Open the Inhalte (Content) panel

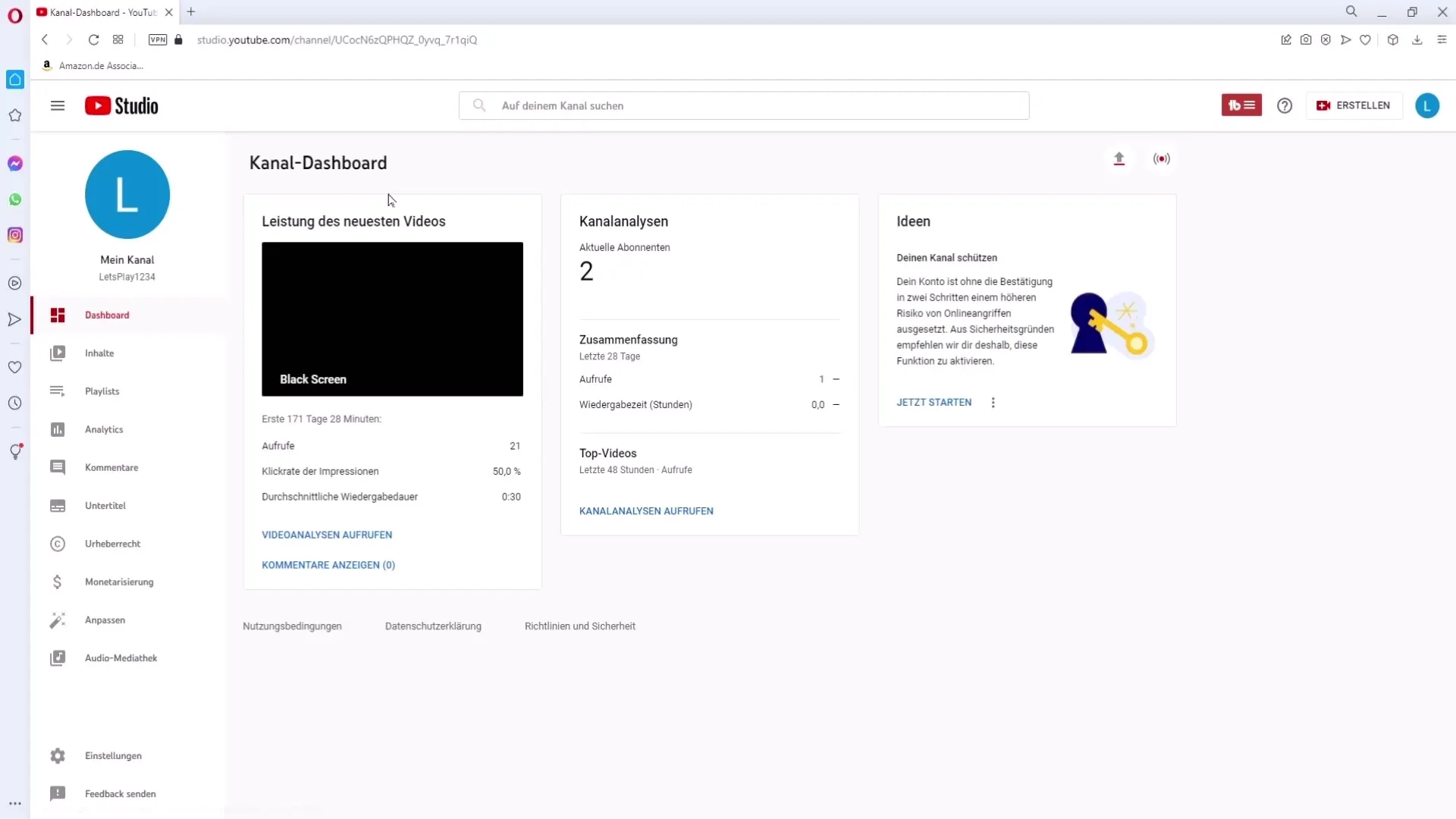(99, 353)
